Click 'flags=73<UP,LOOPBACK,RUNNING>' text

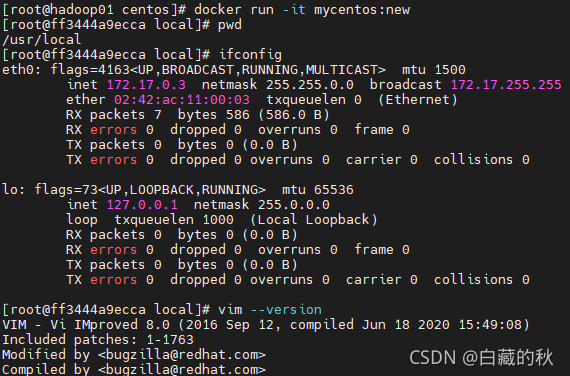pyautogui.click(x=150, y=190)
